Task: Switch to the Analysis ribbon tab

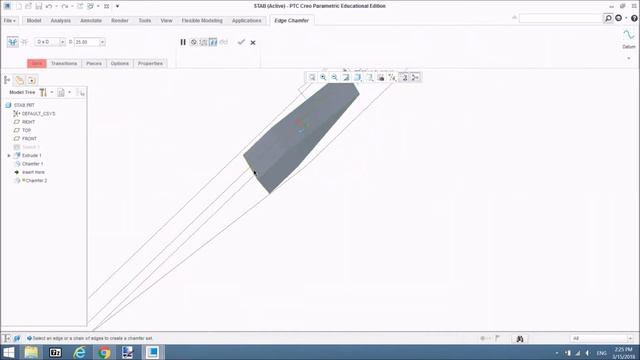Action: (x=60, y=20)
